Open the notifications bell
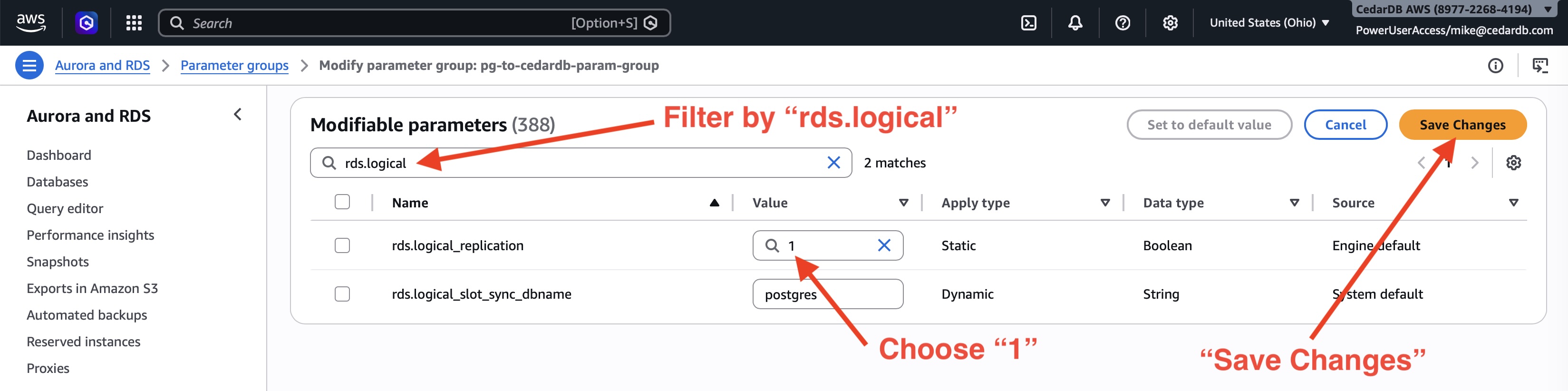Image resolution: width=1568 pixels, height=391 pixels. point(1075,23)
